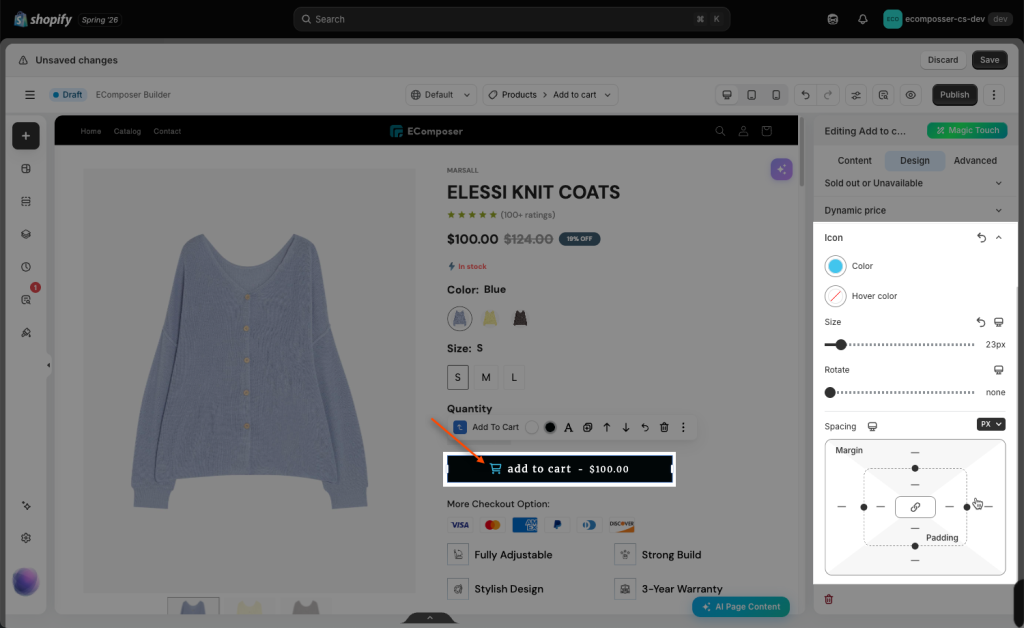Open the page settings sliders icon
Image resolution: width=1024 pixels, height=628 pixels.
point(856,95)
